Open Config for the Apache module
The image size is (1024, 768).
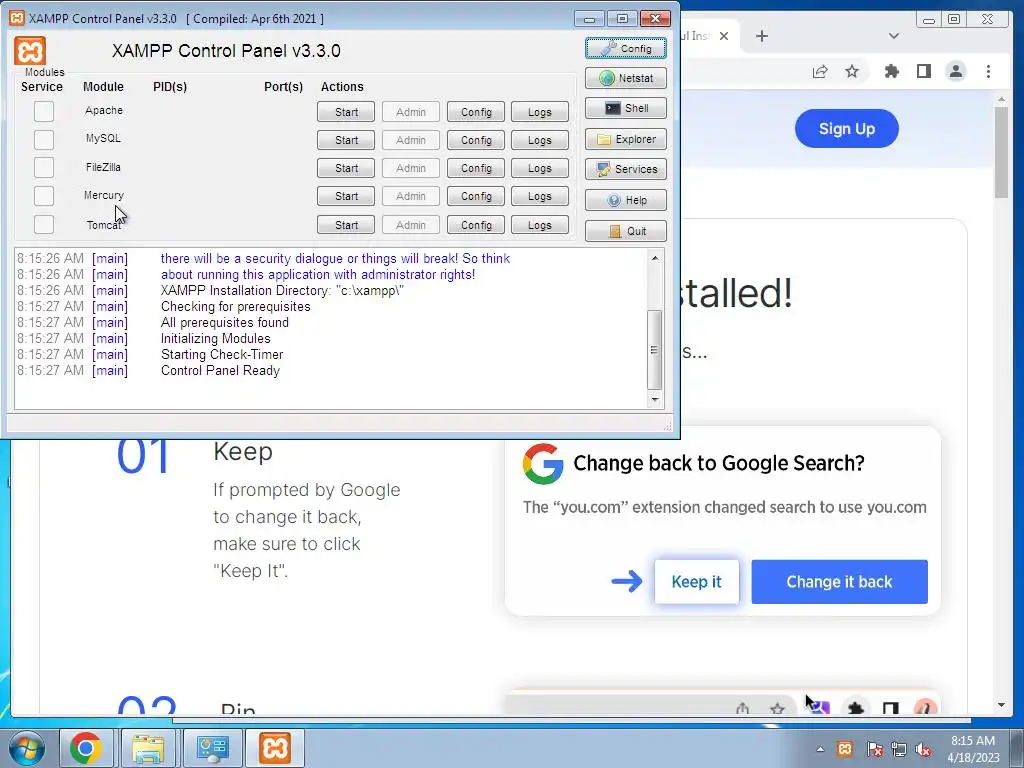click(476, 112)
